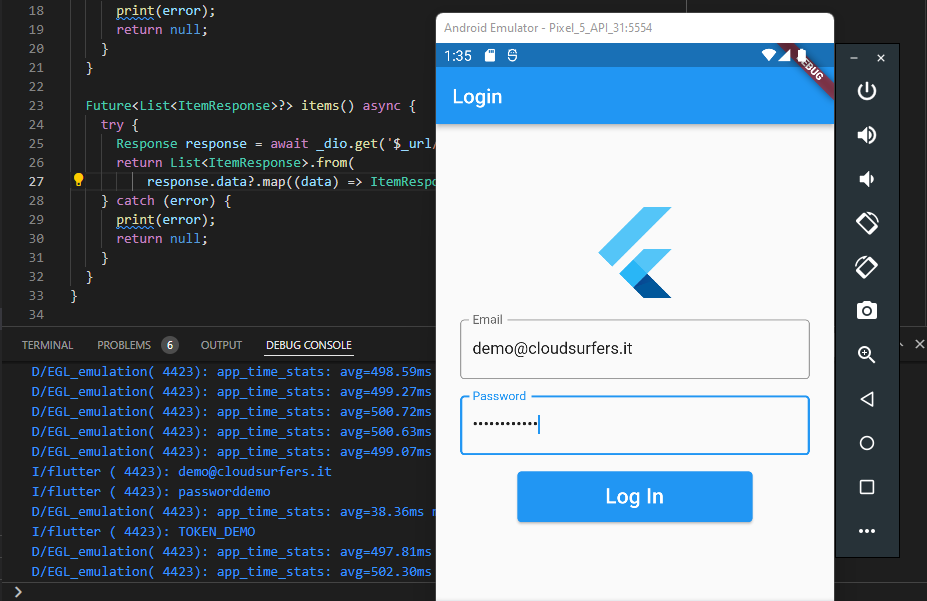Click 'items()' function name on line 23
This screenshot has width=927, height=601.
[328, 106]
